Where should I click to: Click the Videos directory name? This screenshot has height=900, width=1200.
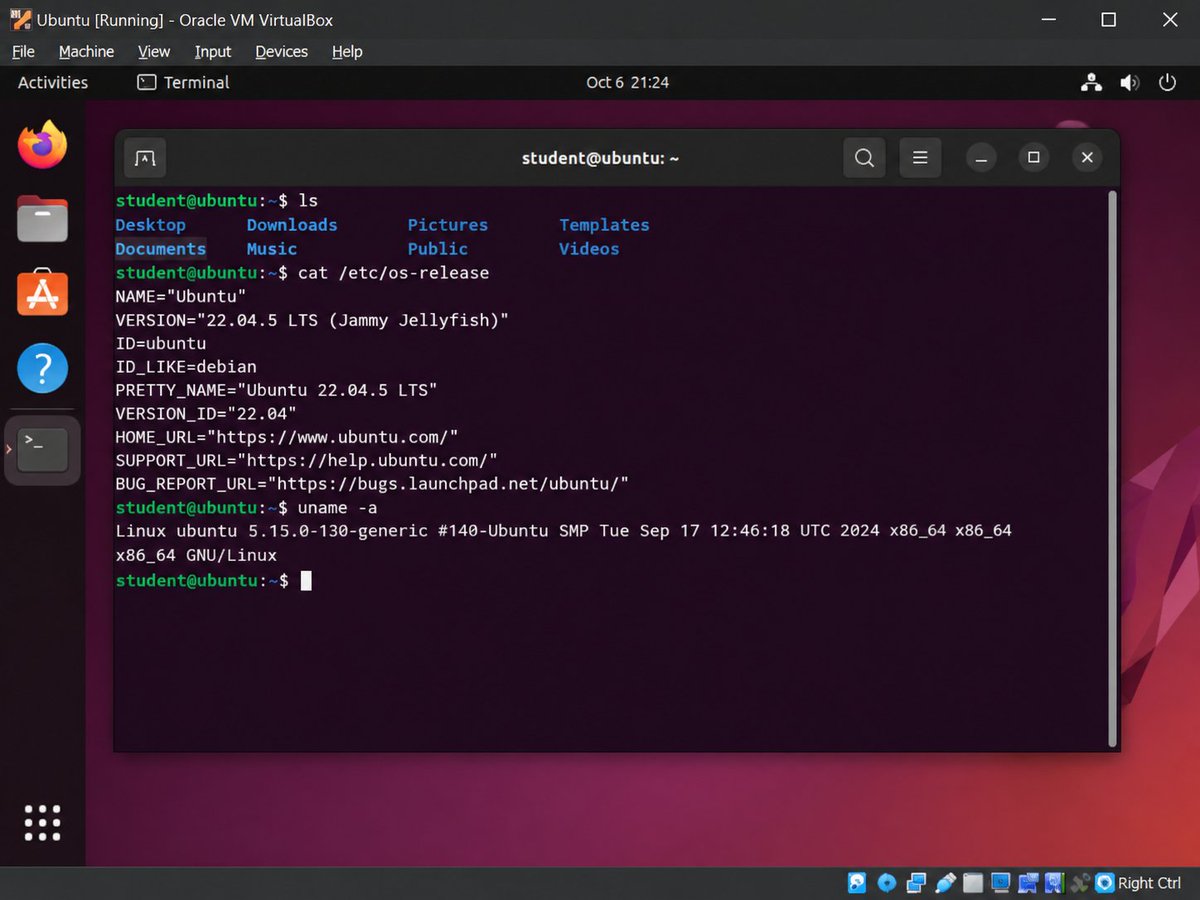click(589, 249)
